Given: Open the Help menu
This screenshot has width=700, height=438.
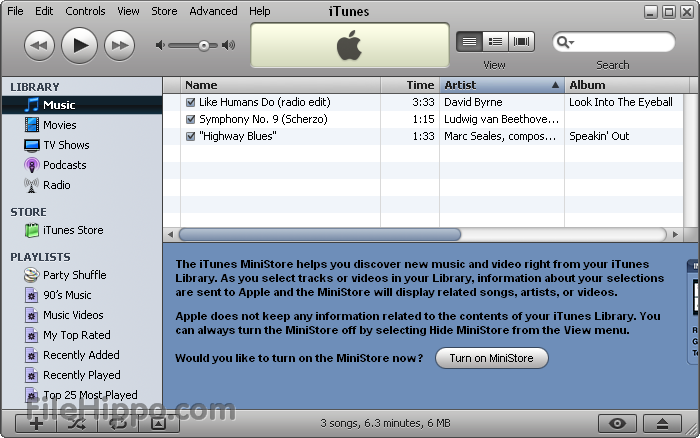Looking at the screenshot, I should click(x=260, y=11).
